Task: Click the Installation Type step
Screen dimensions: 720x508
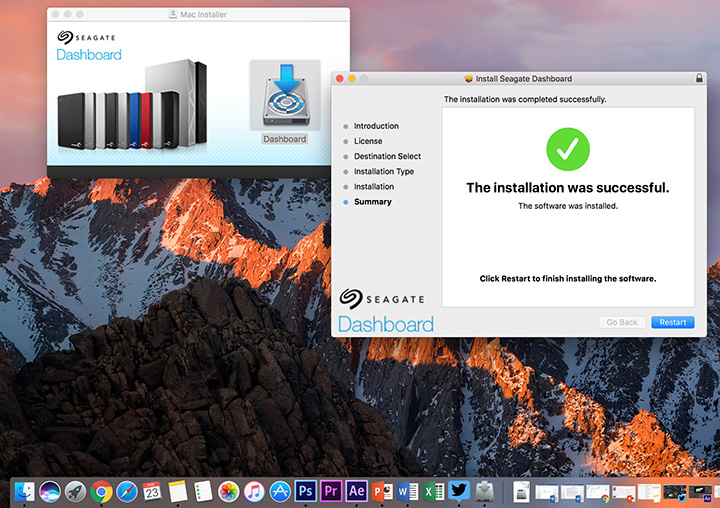Action: pyautogui.click(x=383, y=172)
